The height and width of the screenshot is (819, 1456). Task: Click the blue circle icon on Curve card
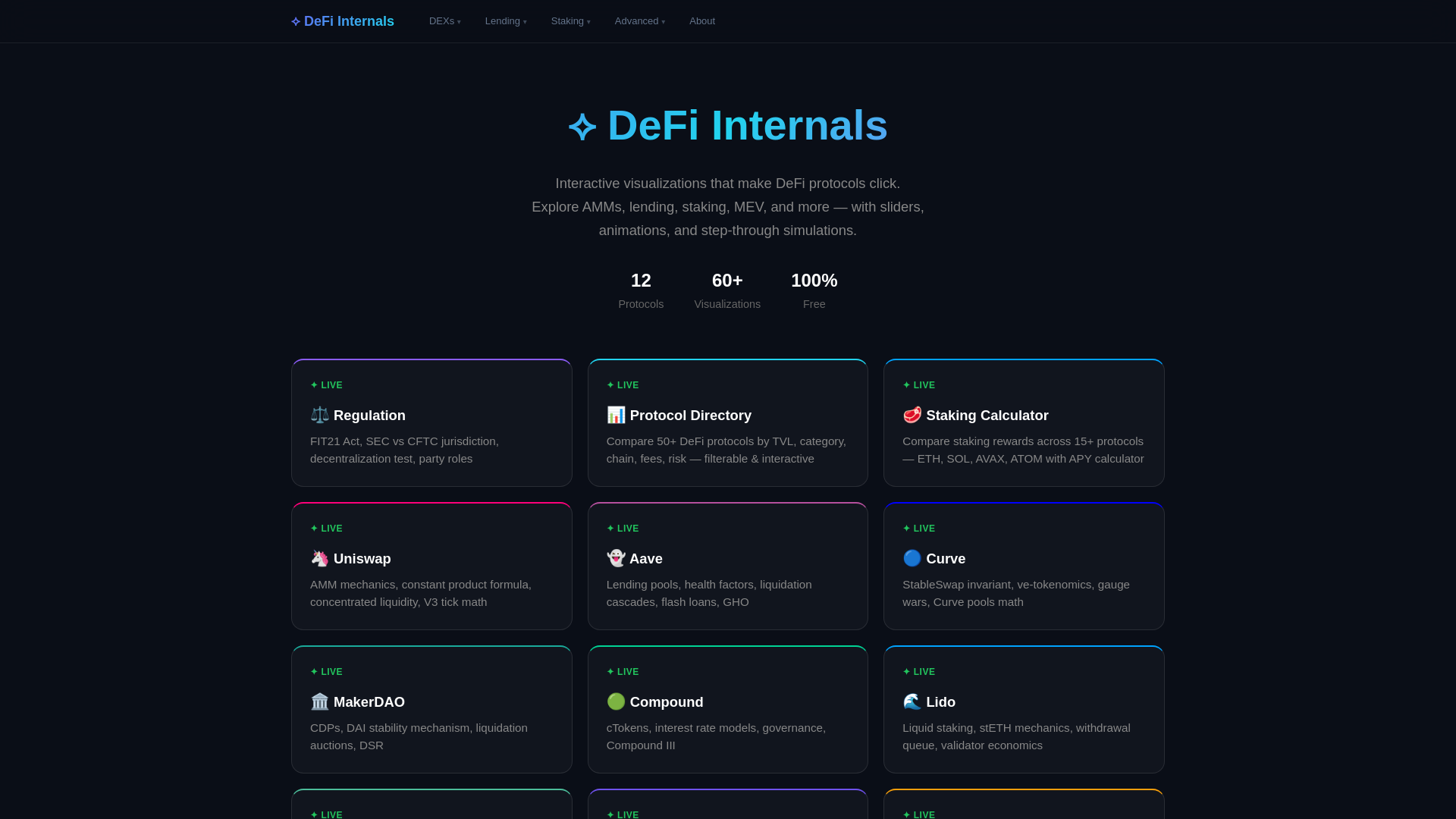(x=912, y=558)
